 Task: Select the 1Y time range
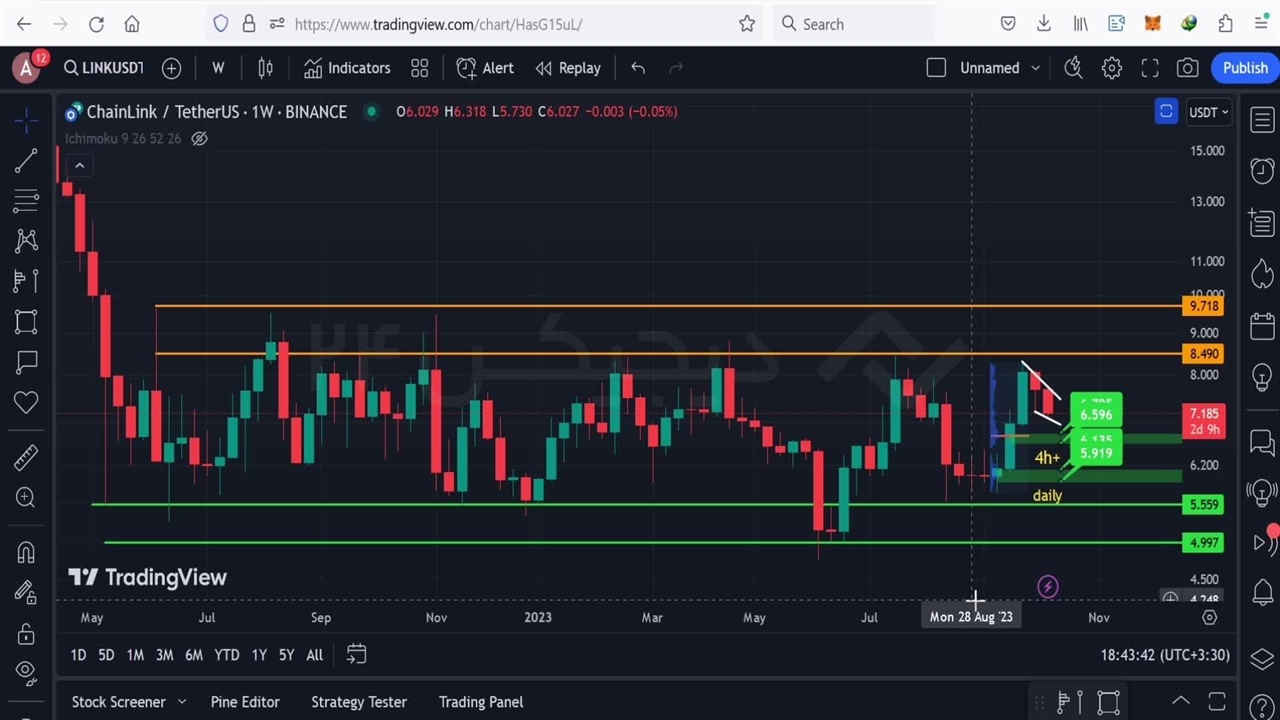tap(259, 655)
